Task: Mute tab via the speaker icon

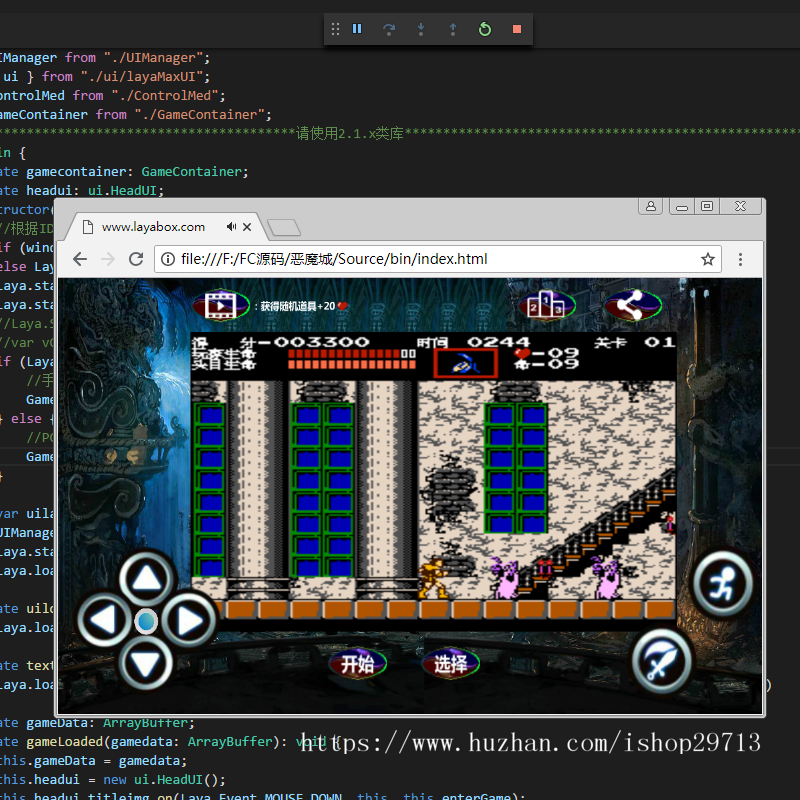Action: [x=232, y=227]
